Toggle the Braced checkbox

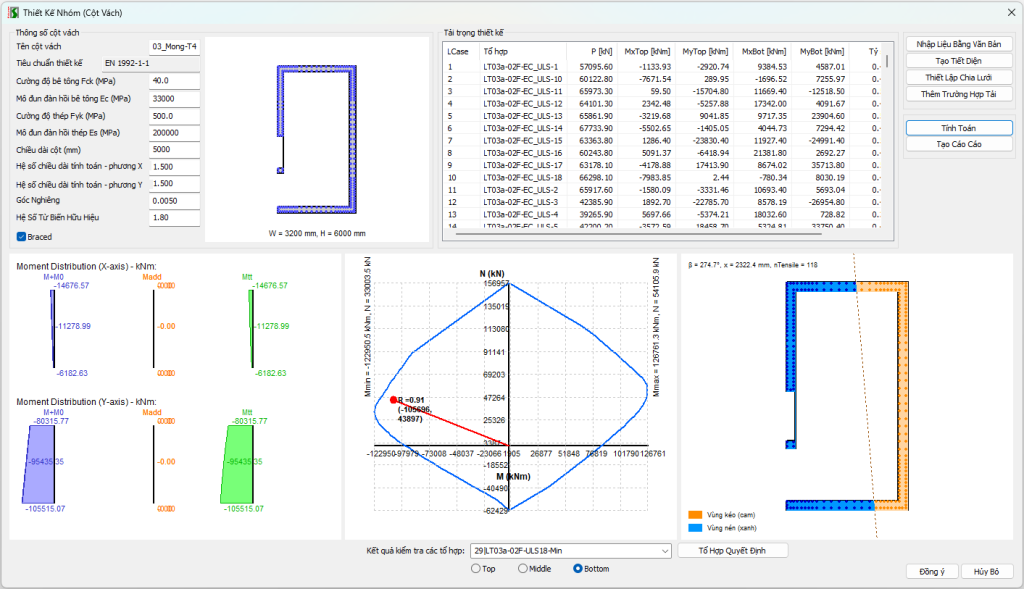tap(22, 237)
